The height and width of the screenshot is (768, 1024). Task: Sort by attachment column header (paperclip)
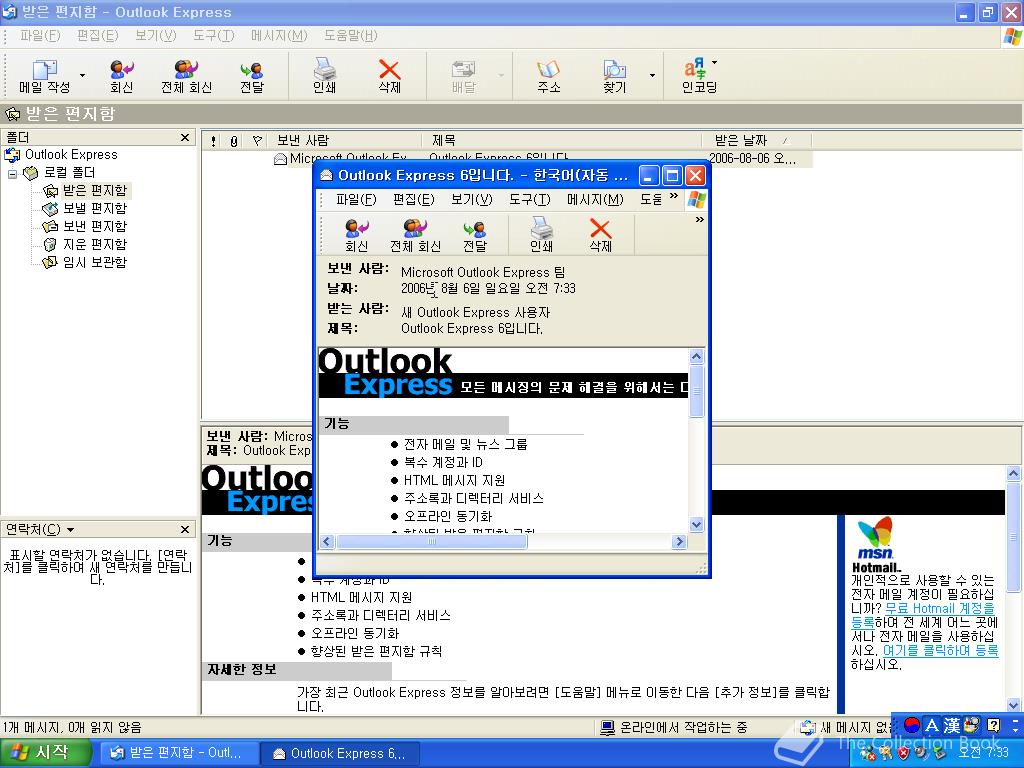click(234, 140)
